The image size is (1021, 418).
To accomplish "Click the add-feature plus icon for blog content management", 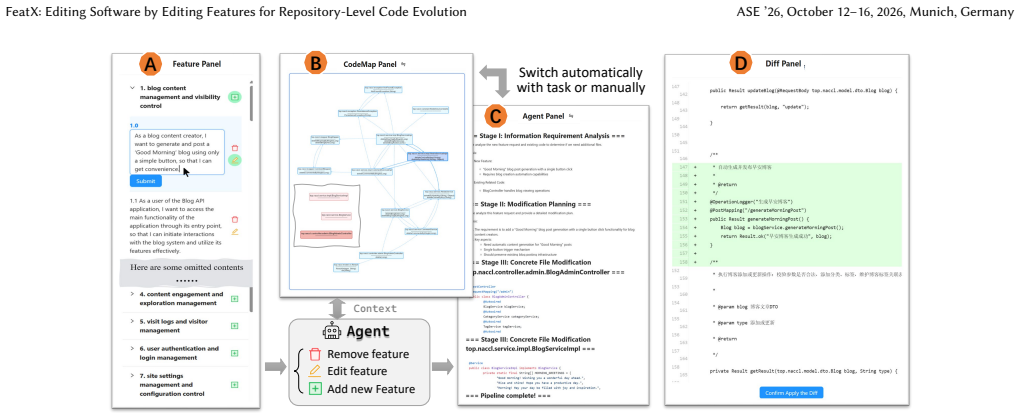I will 234,97.
